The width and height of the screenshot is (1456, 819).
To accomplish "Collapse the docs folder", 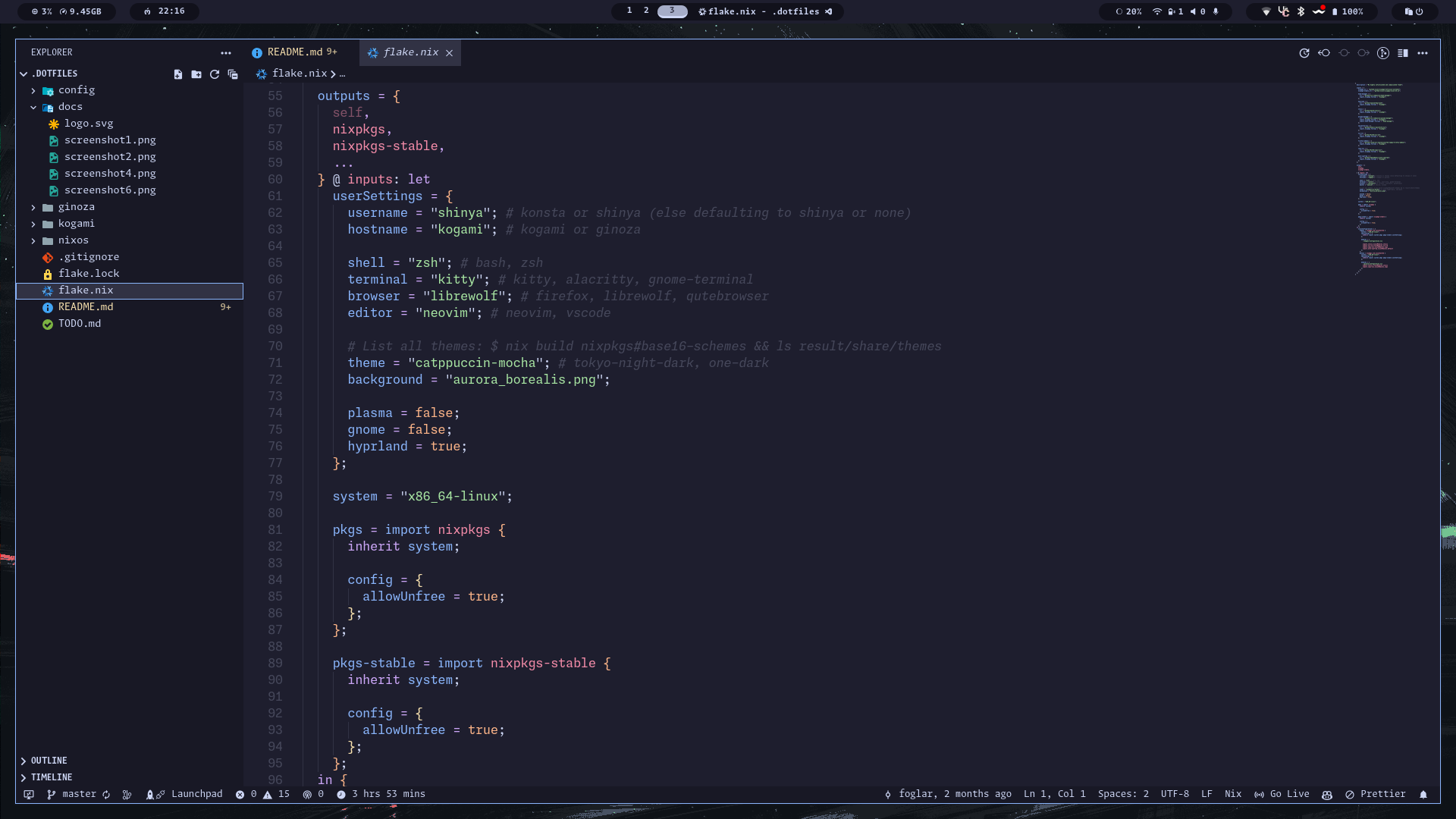I will click(x=70, y=107).
